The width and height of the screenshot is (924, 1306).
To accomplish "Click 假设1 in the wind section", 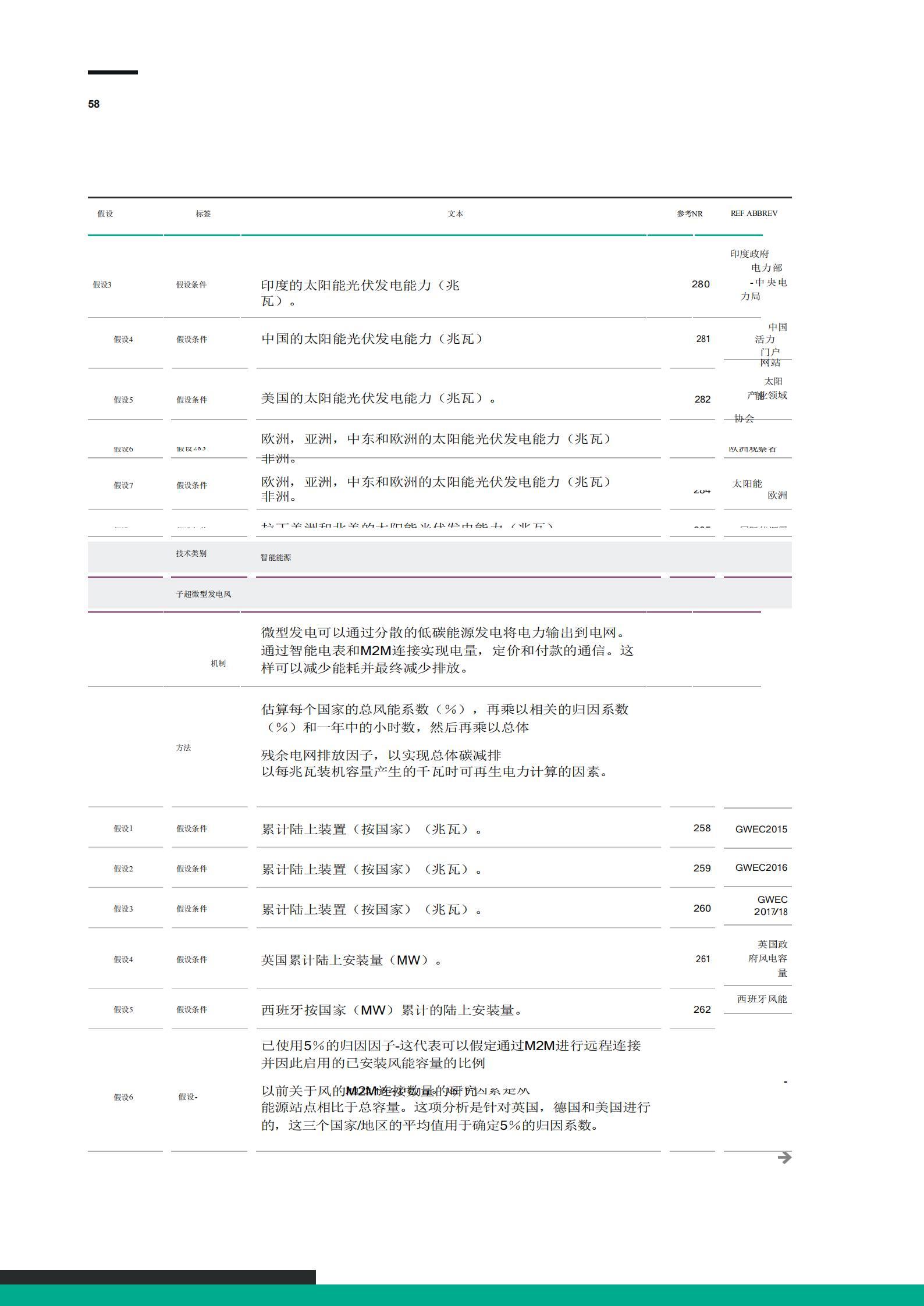I will tap(123, 828).
